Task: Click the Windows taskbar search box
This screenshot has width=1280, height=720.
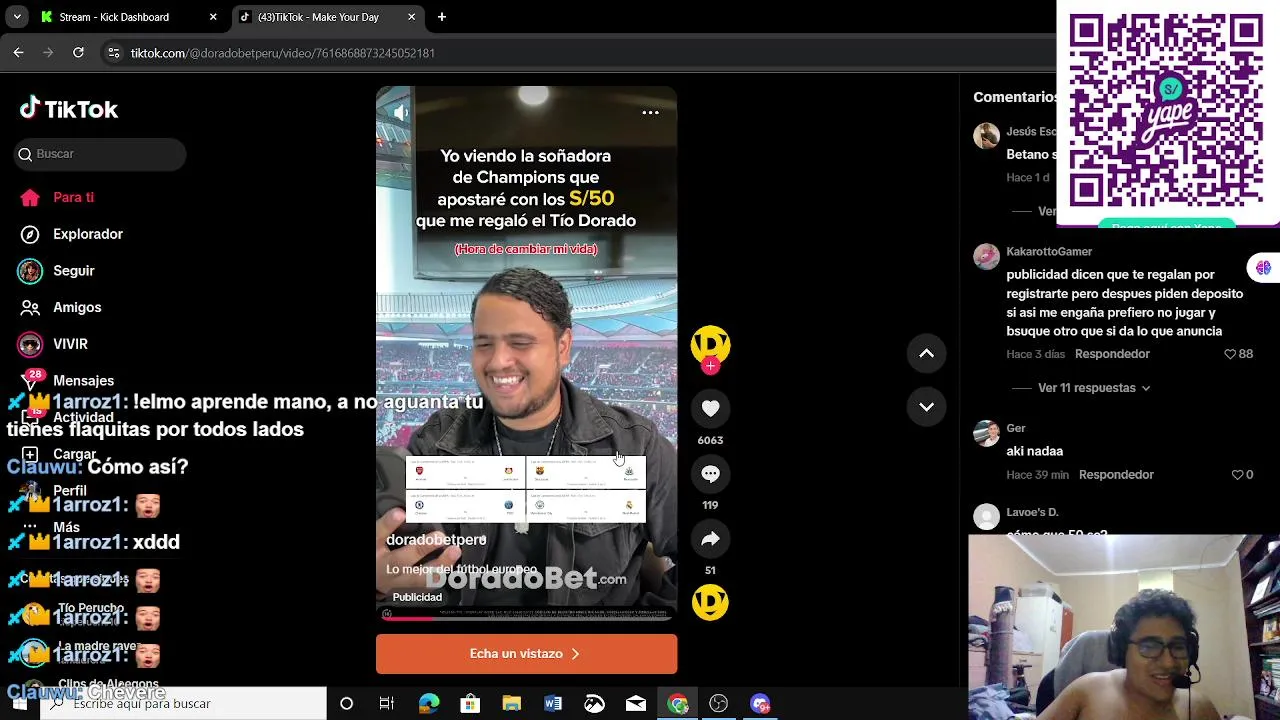Action: point(184,704)
